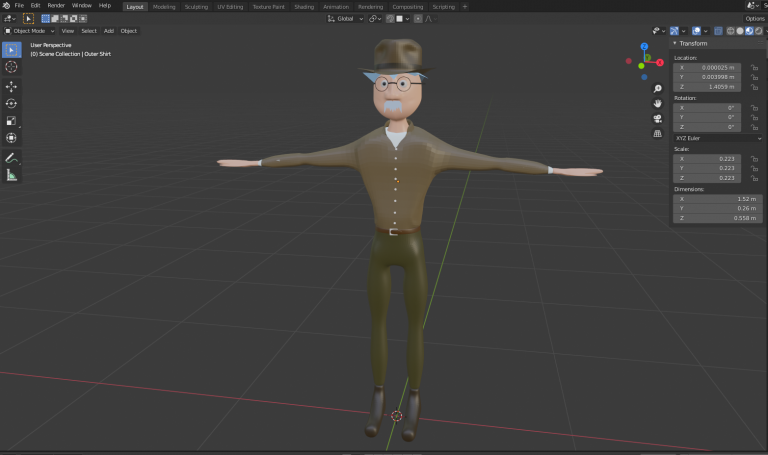Click the Pan view hand icon
Image resolution: width=768 pixels, height=455 pixels.
[x=657, y=103]
